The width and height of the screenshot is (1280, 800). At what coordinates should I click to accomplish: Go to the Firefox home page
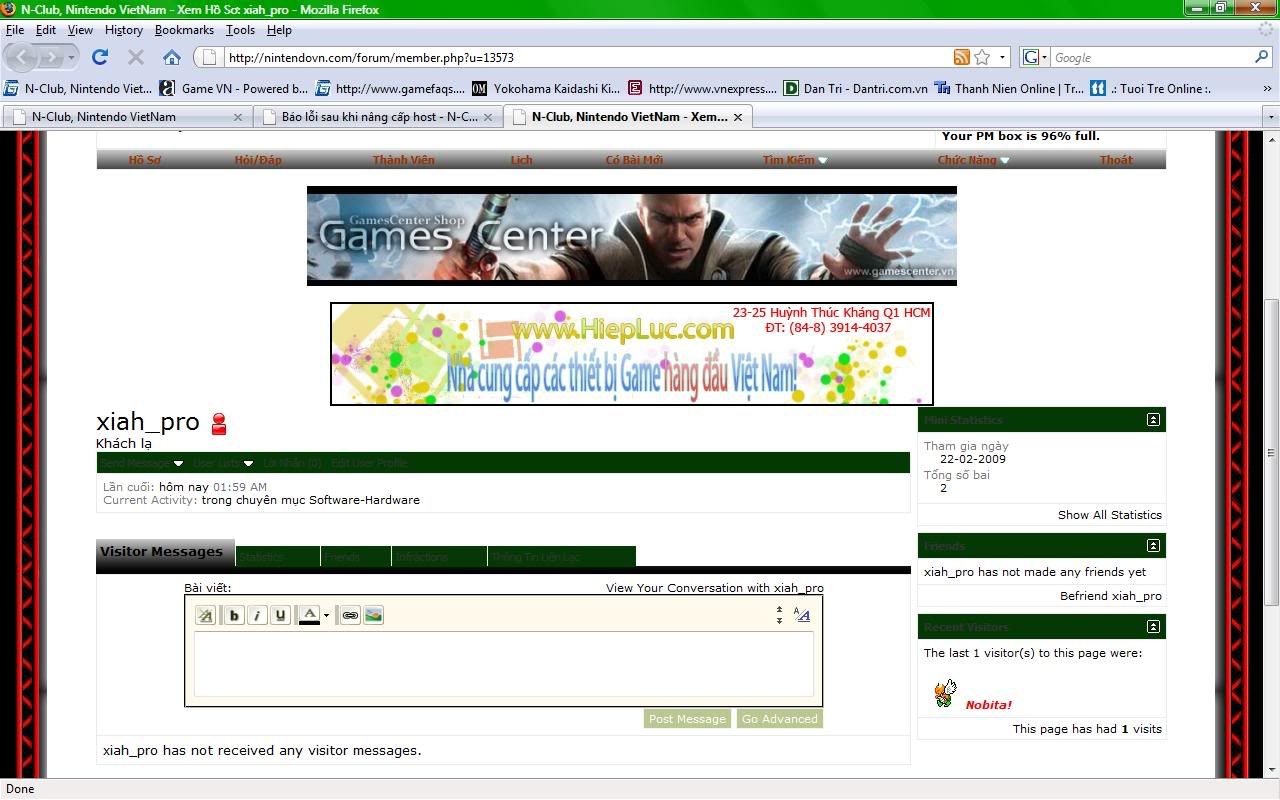(x=172, y=57)
